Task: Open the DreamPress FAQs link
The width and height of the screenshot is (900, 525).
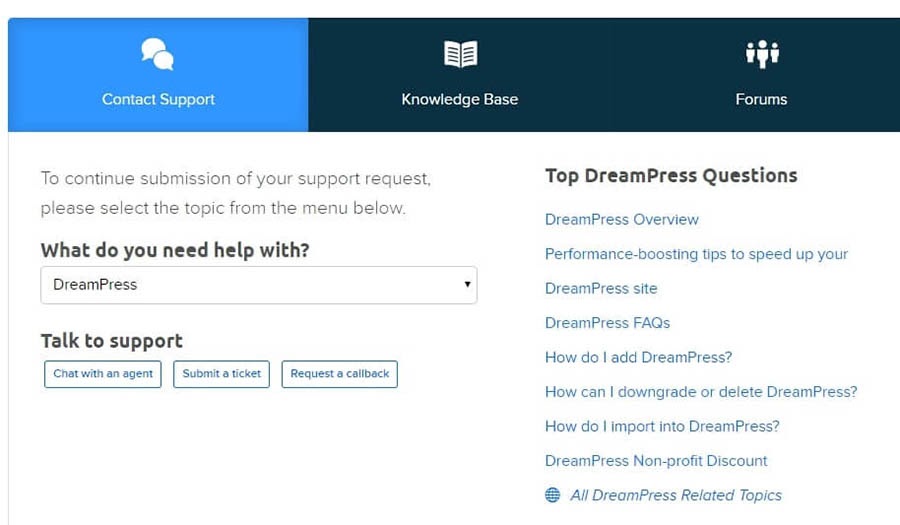Action: 607,322
